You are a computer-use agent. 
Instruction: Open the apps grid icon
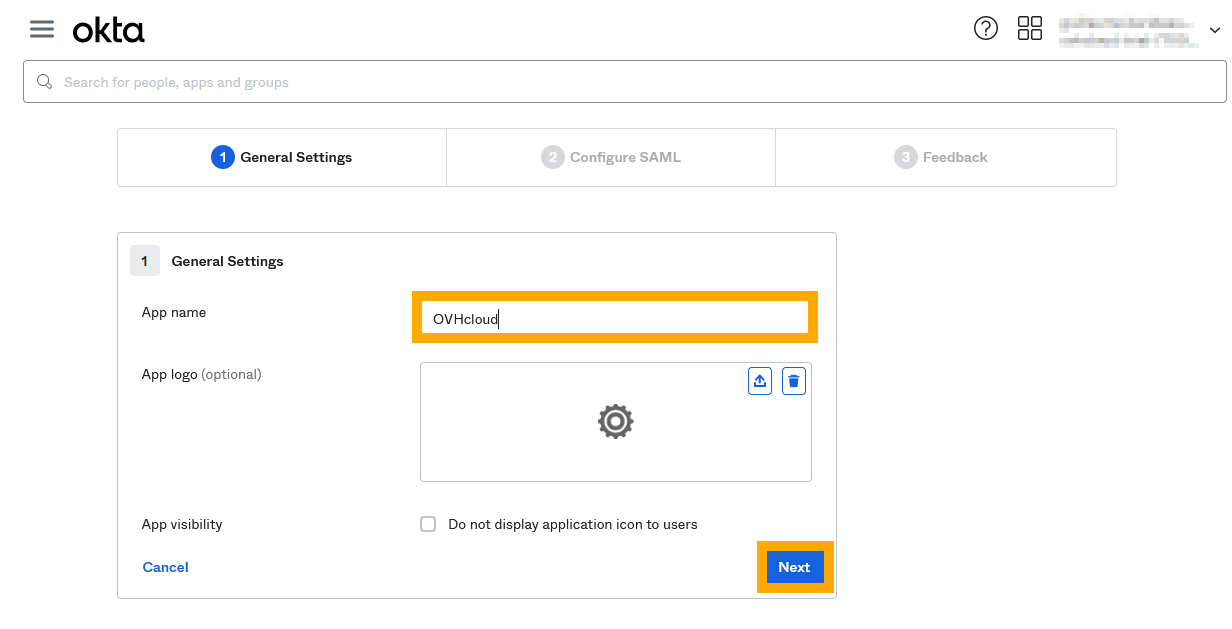[x=1030, y=28]
